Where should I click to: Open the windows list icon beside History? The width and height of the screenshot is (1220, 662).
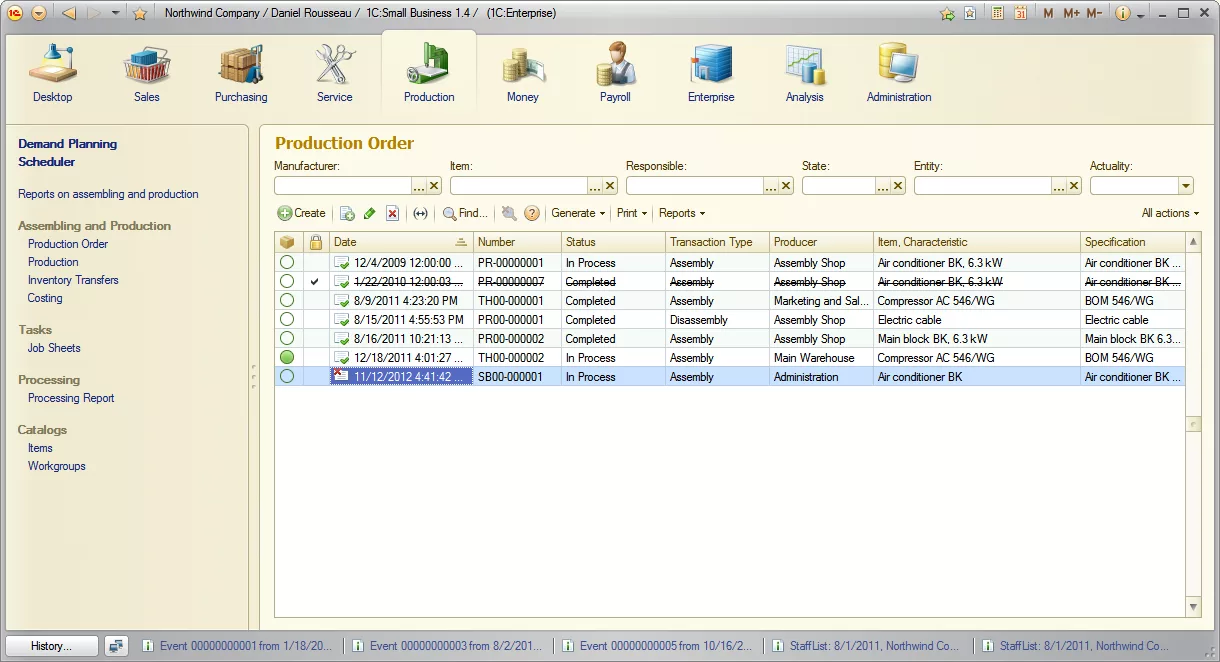click(117, 646)
